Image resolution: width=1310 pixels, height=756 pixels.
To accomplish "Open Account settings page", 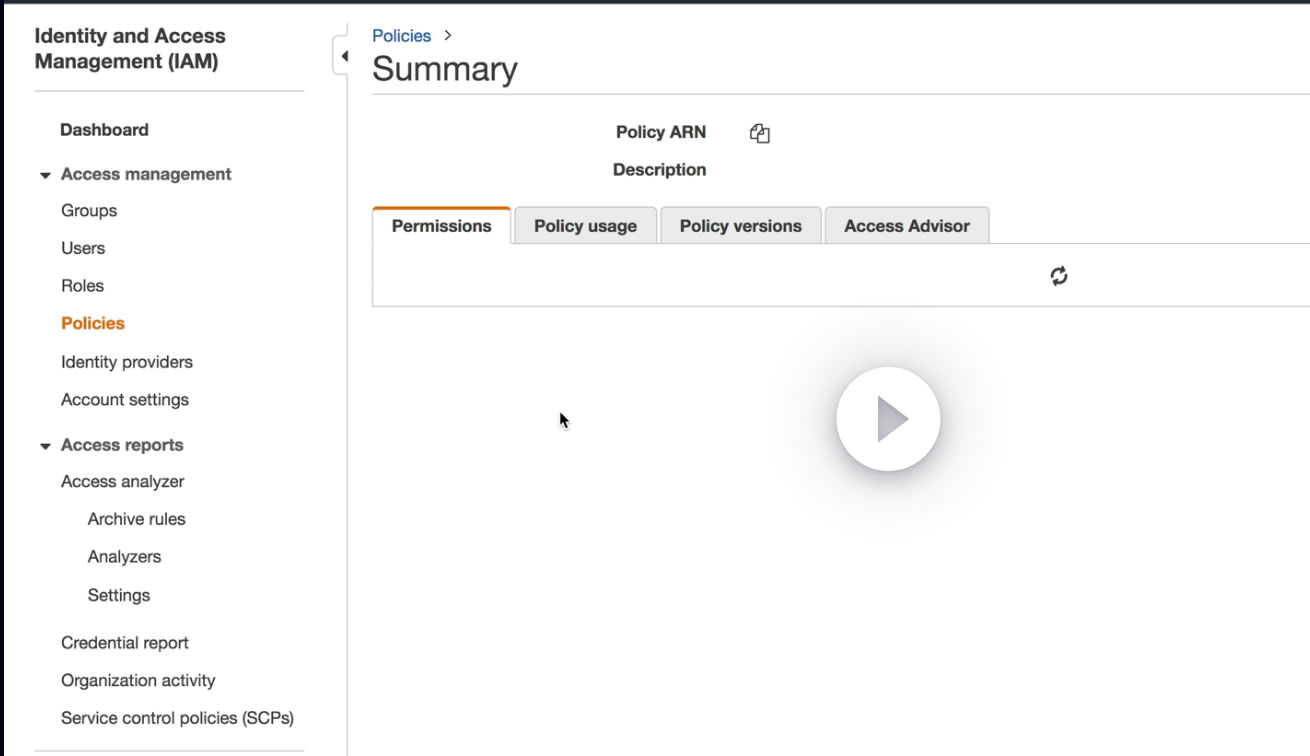I will click(125, 400).
